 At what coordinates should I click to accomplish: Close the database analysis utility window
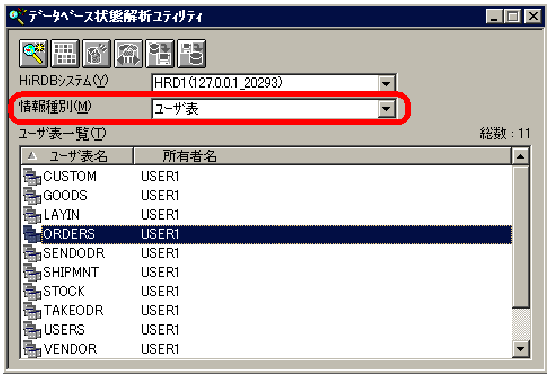pos(533,16)
